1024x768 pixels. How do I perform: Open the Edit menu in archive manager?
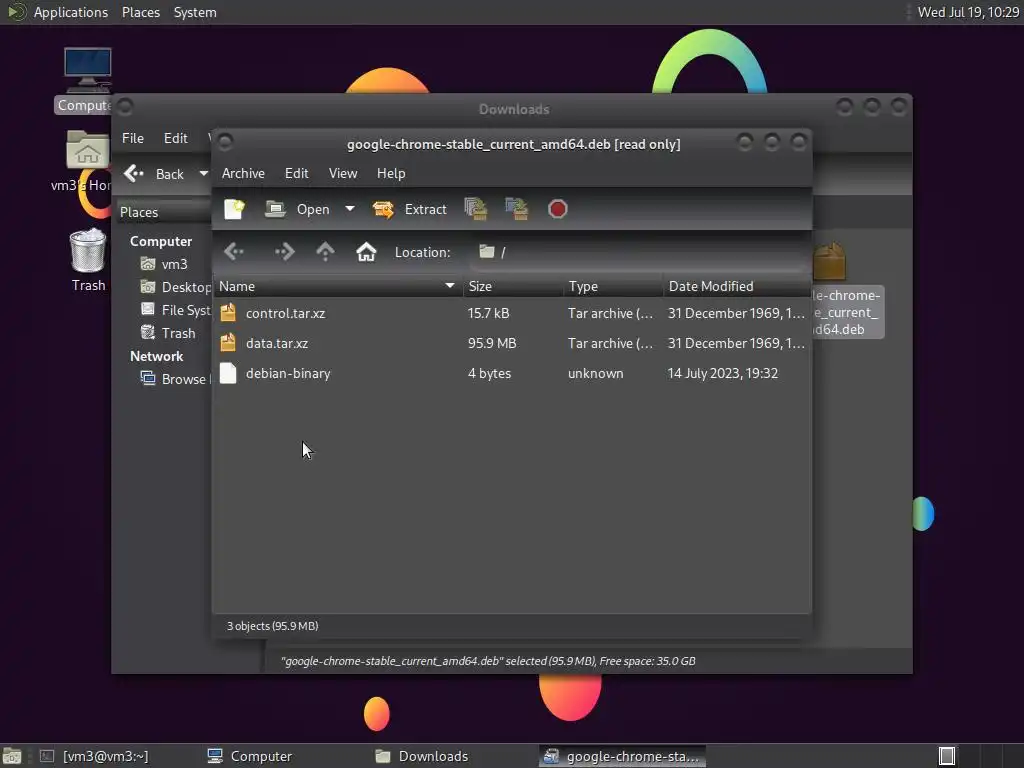(296, 173)
